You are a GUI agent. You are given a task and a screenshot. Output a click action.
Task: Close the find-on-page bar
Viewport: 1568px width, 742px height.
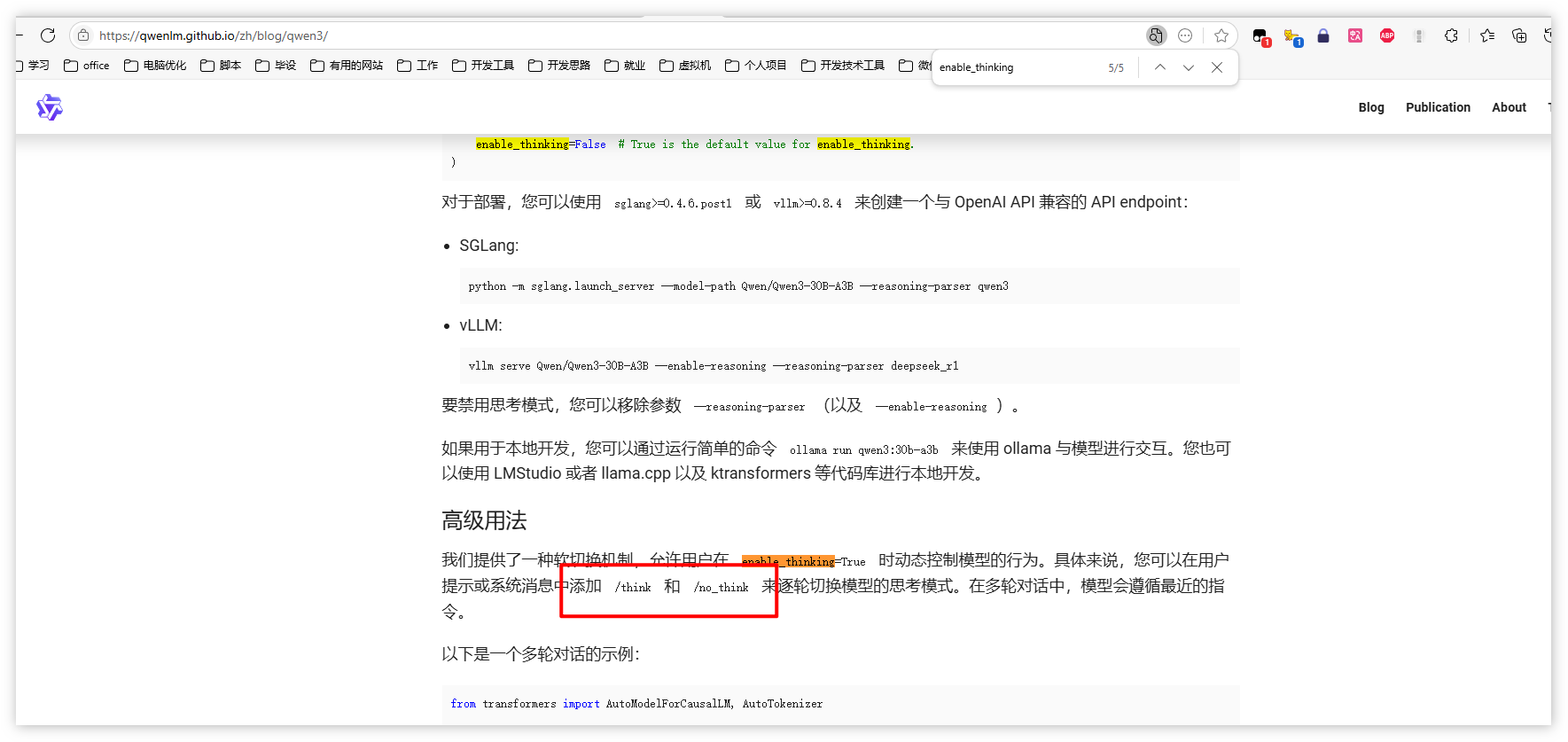[x=1217, y=67]
